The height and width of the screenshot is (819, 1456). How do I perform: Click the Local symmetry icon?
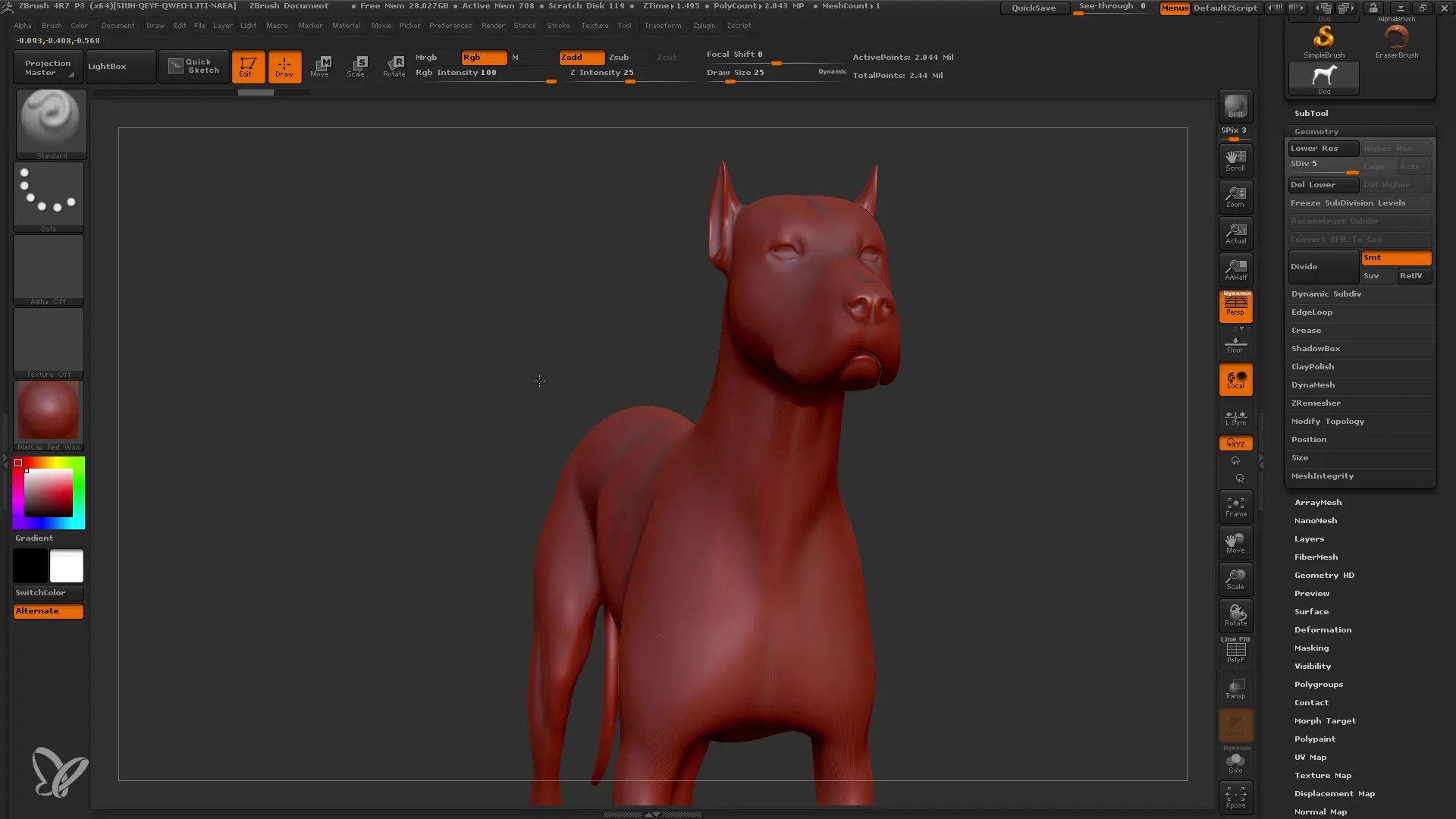[1235, 418]
